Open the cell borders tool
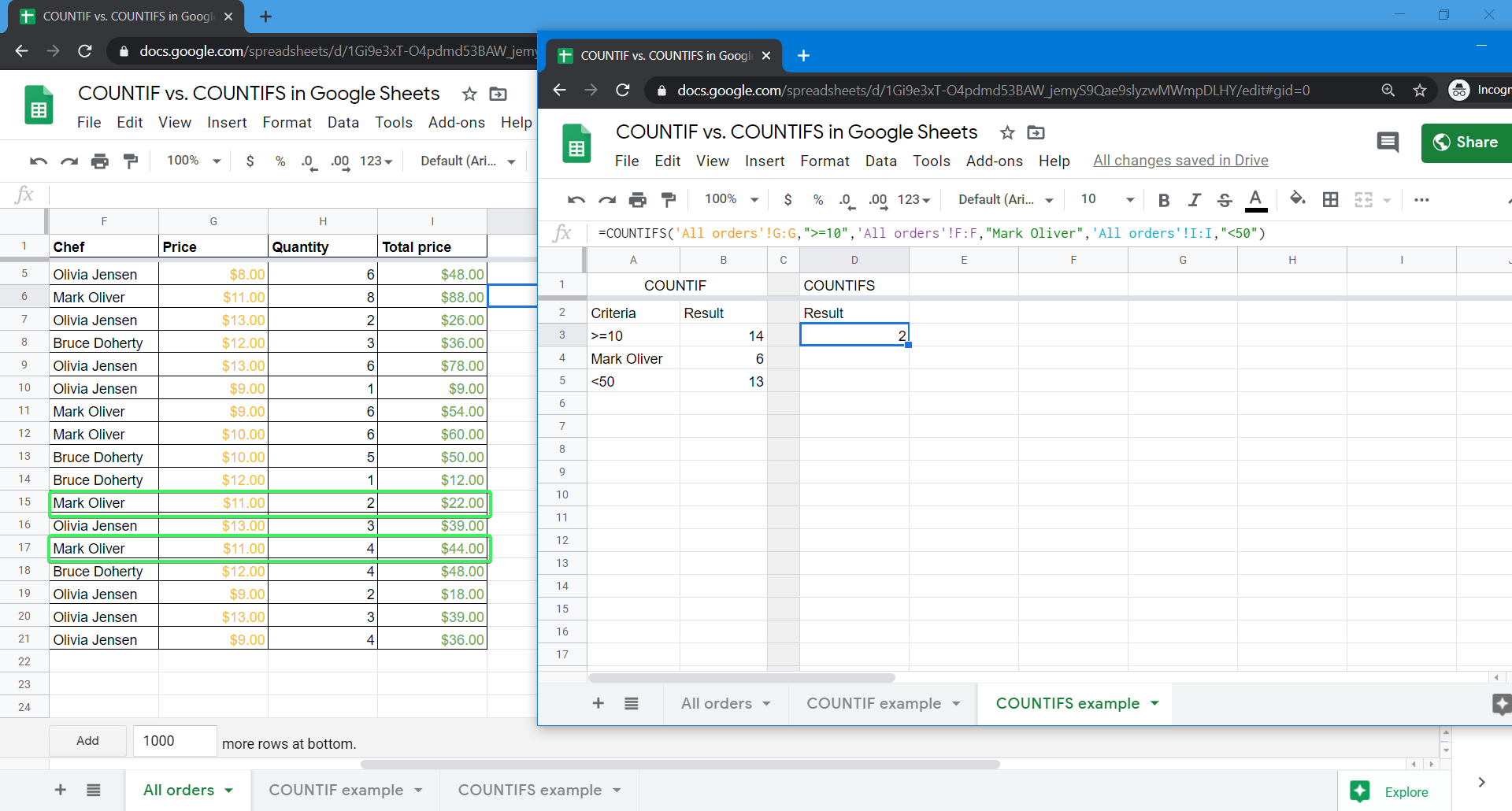 (x=1330, y=200)
